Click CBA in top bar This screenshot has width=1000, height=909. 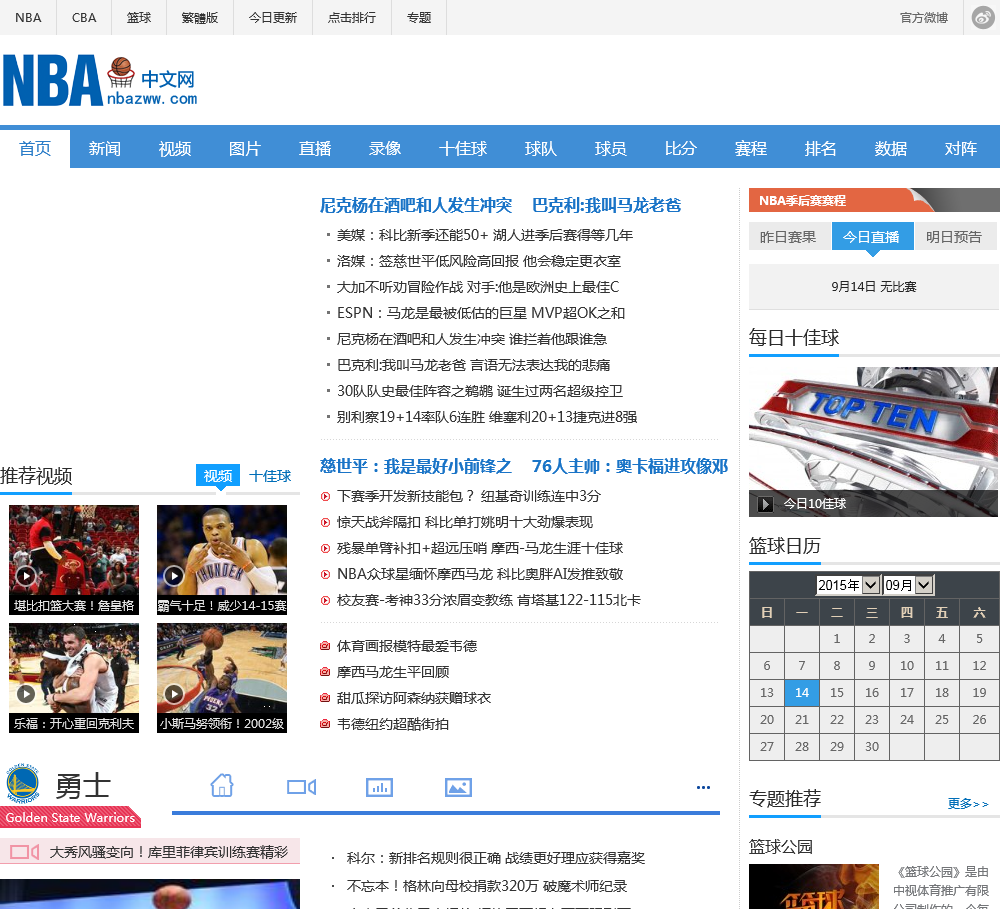pyautogui.click(x=84, y=18)
